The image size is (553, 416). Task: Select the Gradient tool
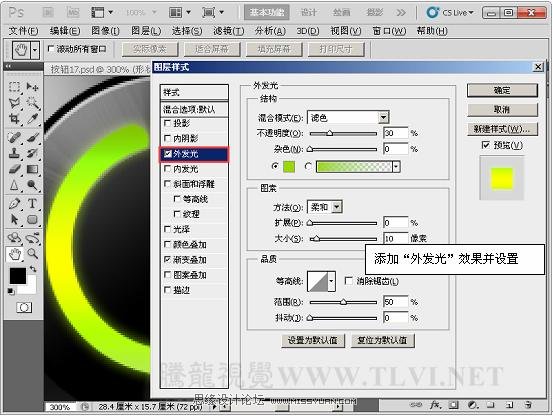(x=32, y=169)
